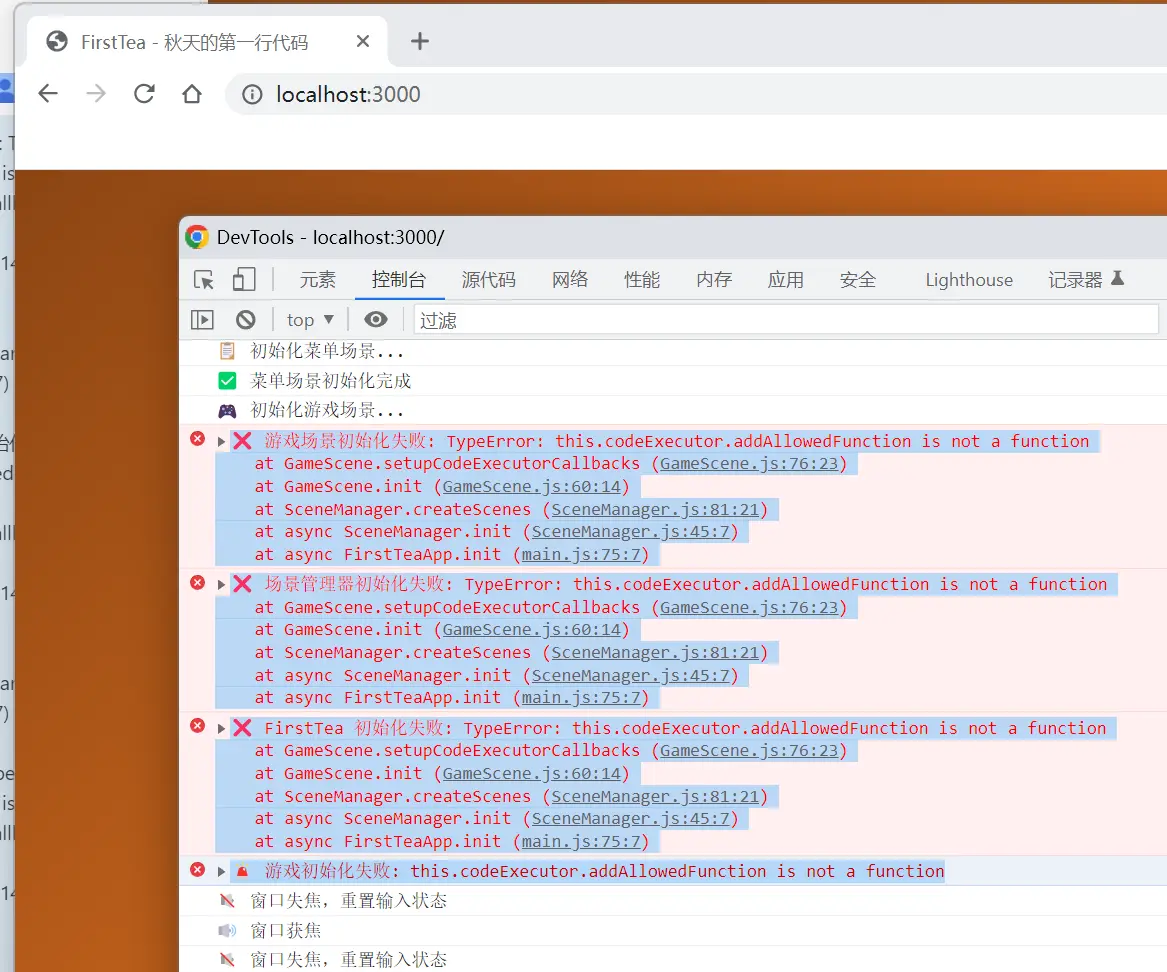Click the inspect element picker icon
Viewport: 1167px width, 972px height.
pyautogui.click(x=204, y=280)
